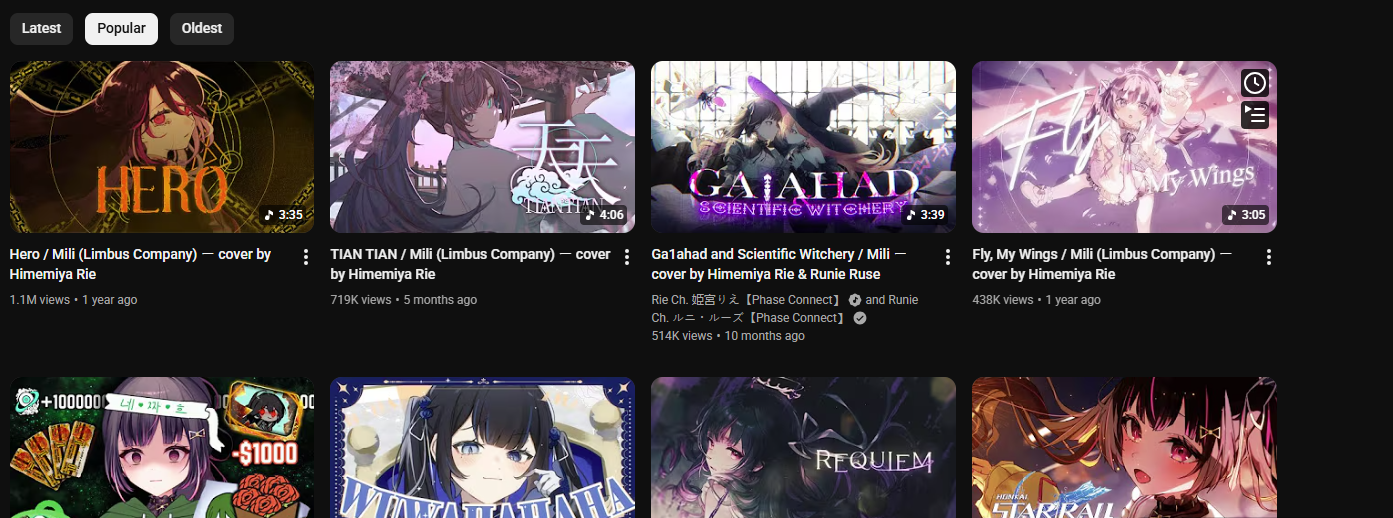Open Ga1ahad and Scientific Witchery title link
The height and width of the screenshot is (518, 1393).
click(x=779, y=264)
